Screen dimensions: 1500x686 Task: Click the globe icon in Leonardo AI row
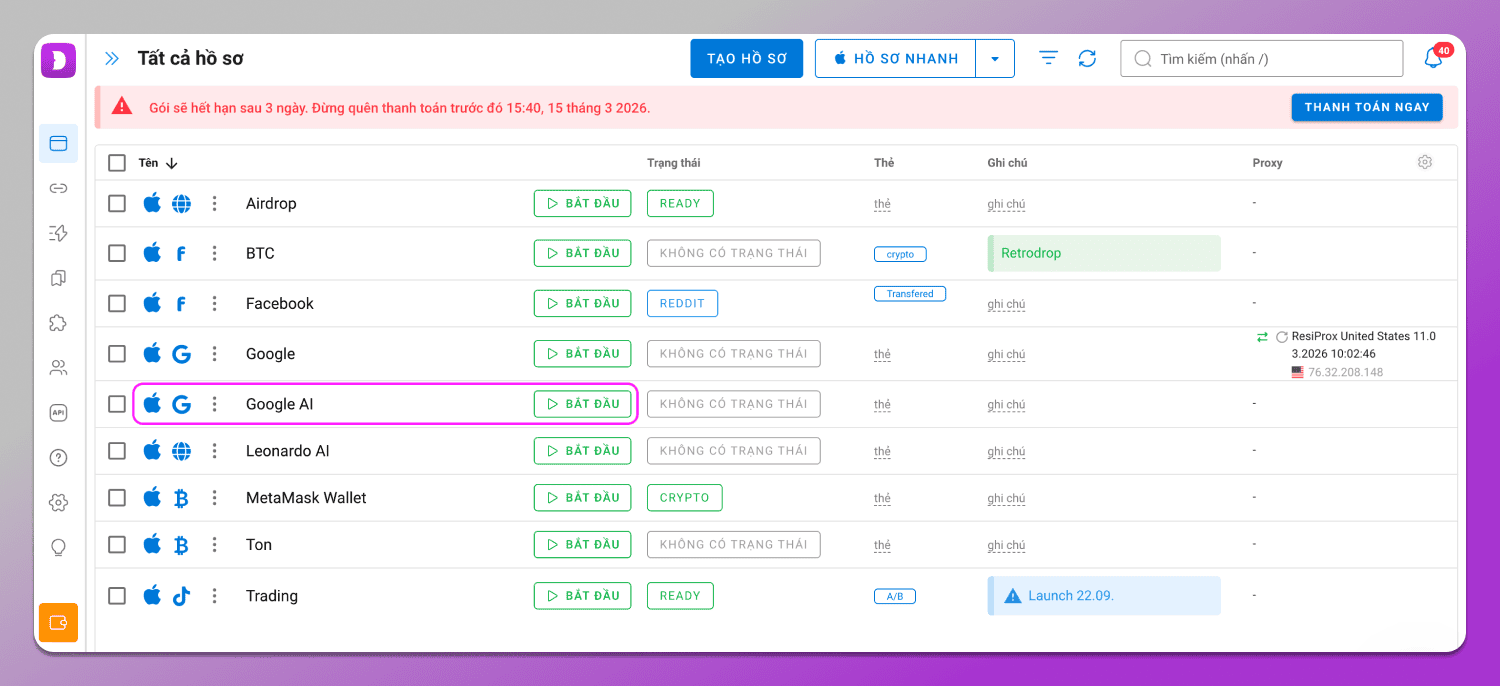[x=181, y=451]
